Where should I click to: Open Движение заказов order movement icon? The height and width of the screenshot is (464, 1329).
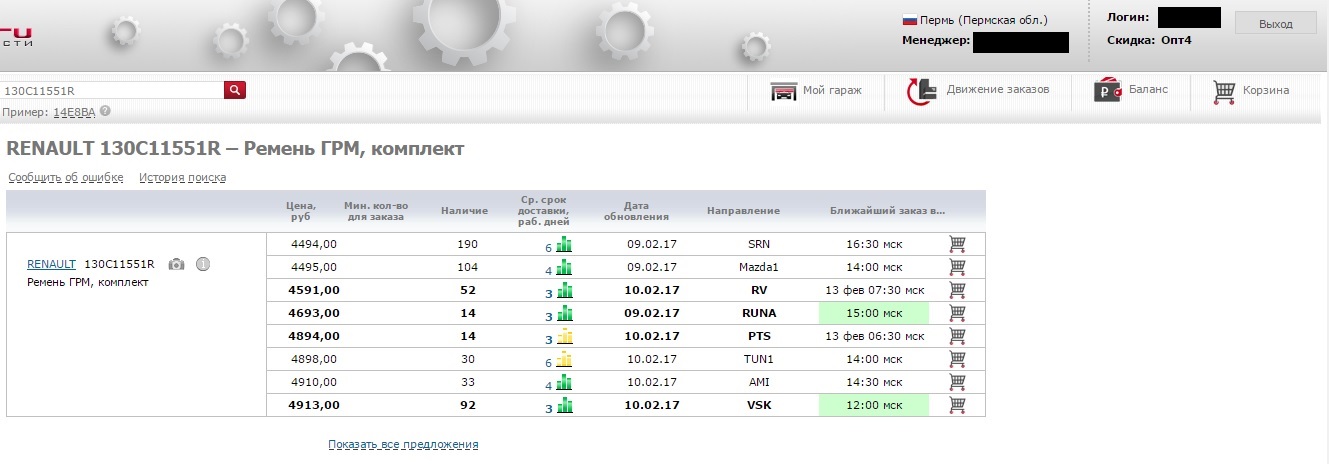(920, 91)
